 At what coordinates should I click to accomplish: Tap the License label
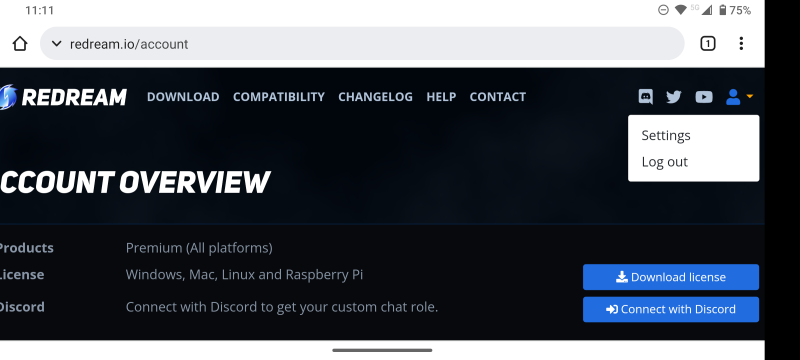(22, 275)
